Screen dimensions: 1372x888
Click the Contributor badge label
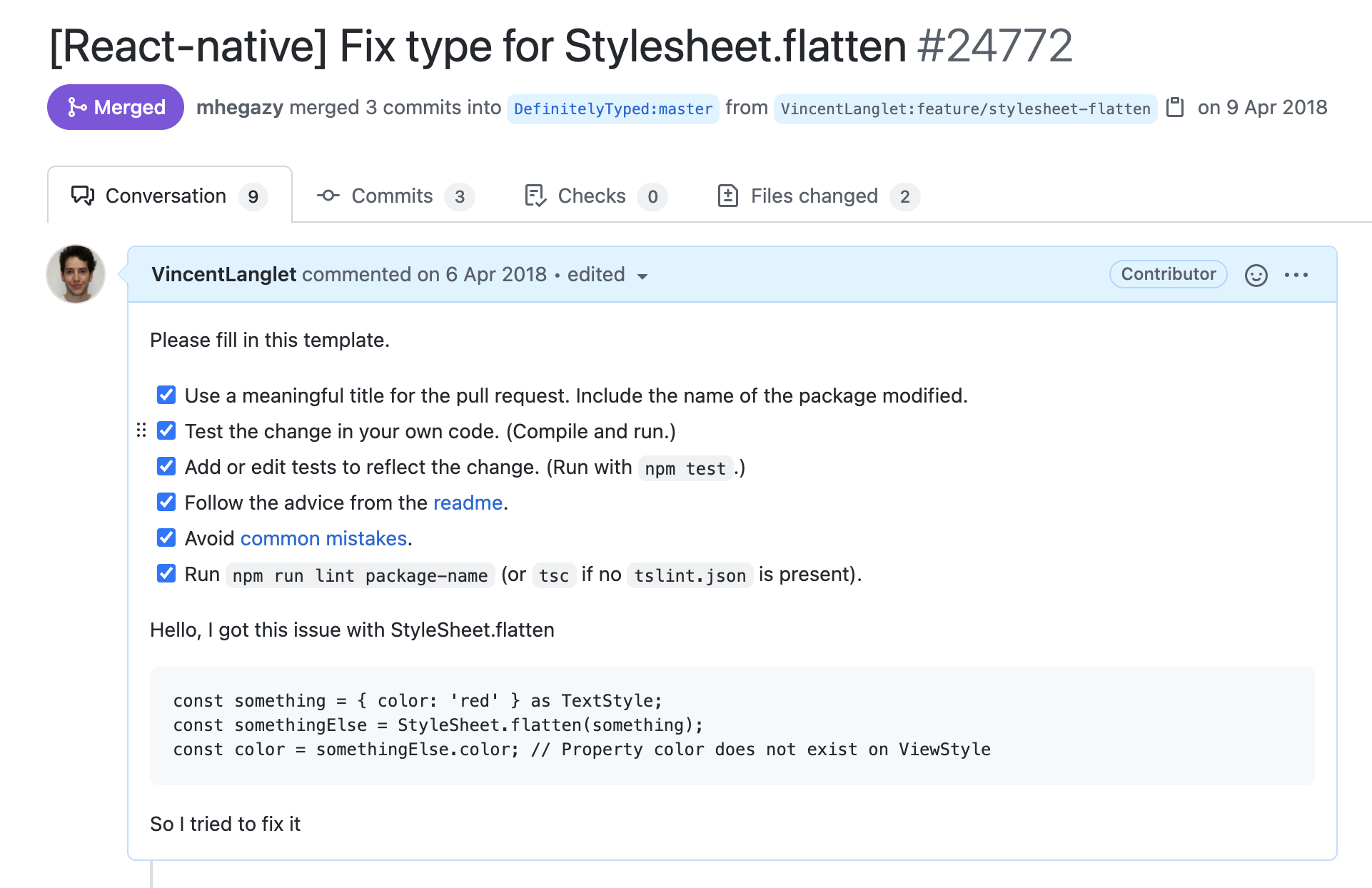tap(1168, 274)
